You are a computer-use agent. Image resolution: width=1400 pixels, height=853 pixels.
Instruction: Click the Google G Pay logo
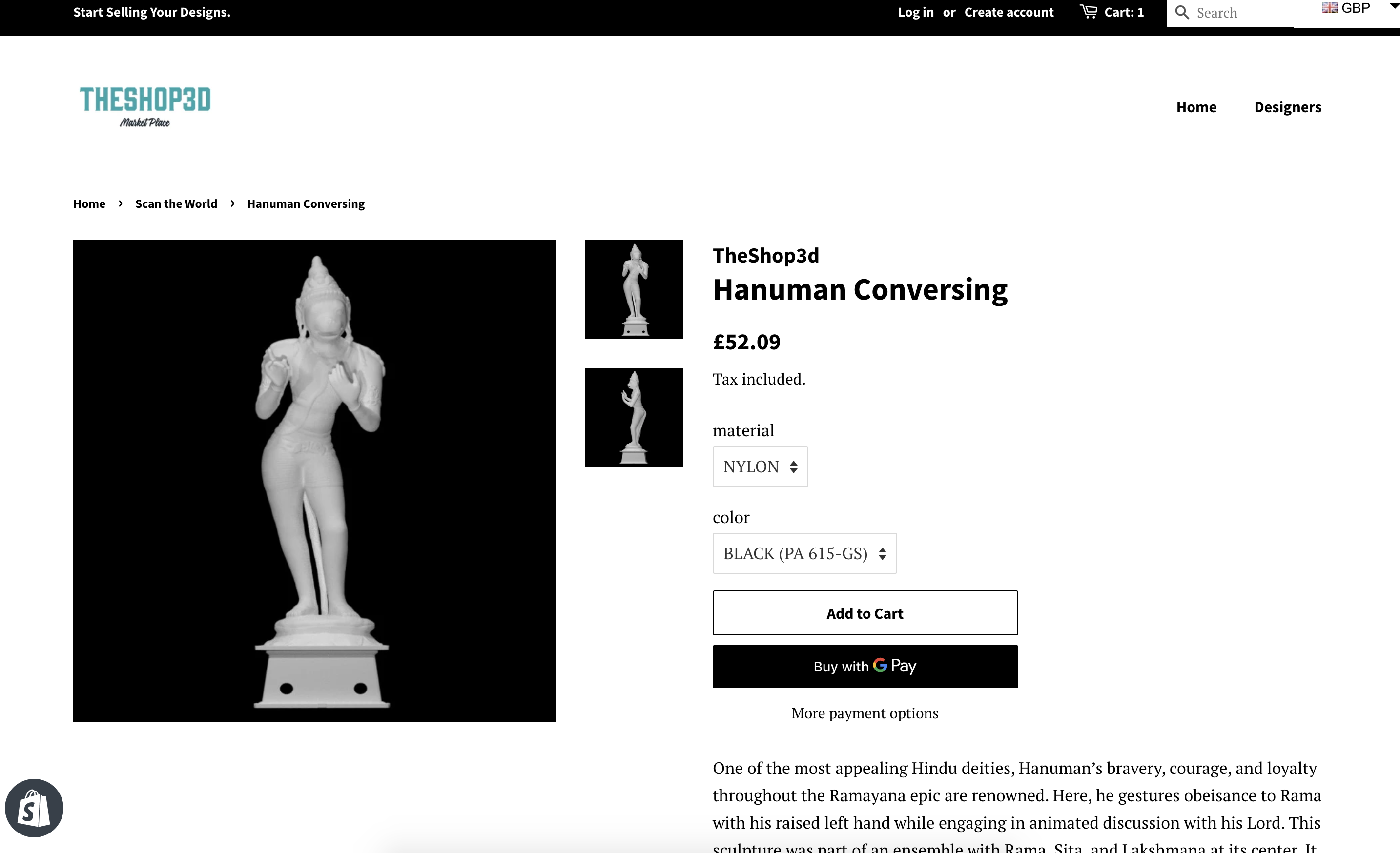[894, 666]
